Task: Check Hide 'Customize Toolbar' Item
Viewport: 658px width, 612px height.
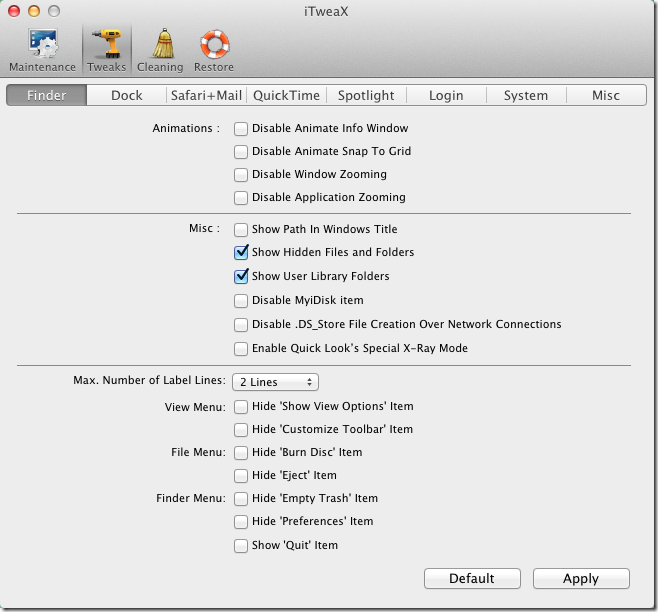Action: (x=241, y=430)
